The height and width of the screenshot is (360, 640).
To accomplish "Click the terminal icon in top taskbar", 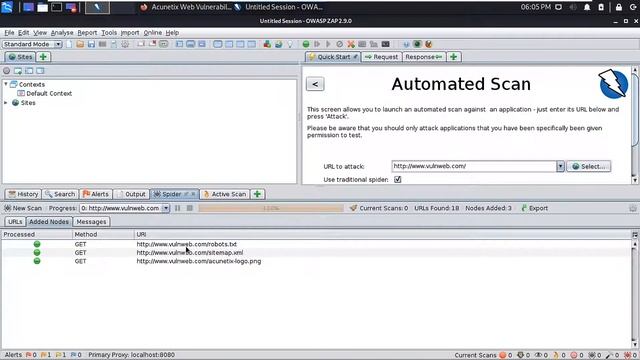I will tap(56, 7).
